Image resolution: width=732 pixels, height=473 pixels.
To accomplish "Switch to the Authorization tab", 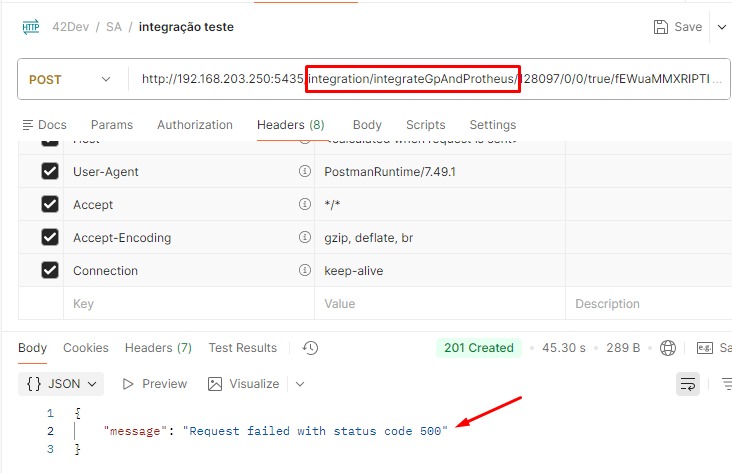I will (195, 125).
